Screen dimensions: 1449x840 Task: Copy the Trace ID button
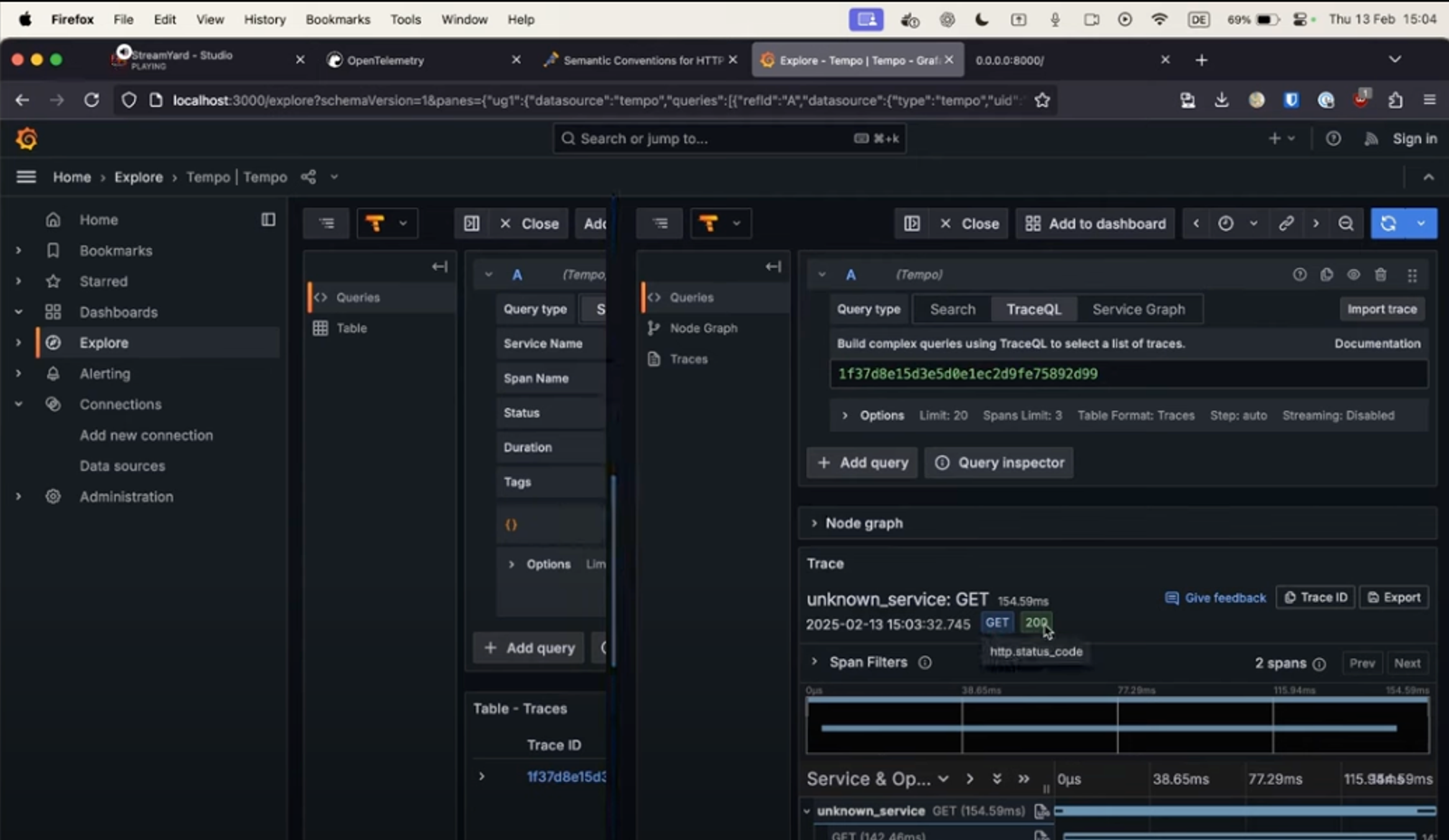[1316, 597]
